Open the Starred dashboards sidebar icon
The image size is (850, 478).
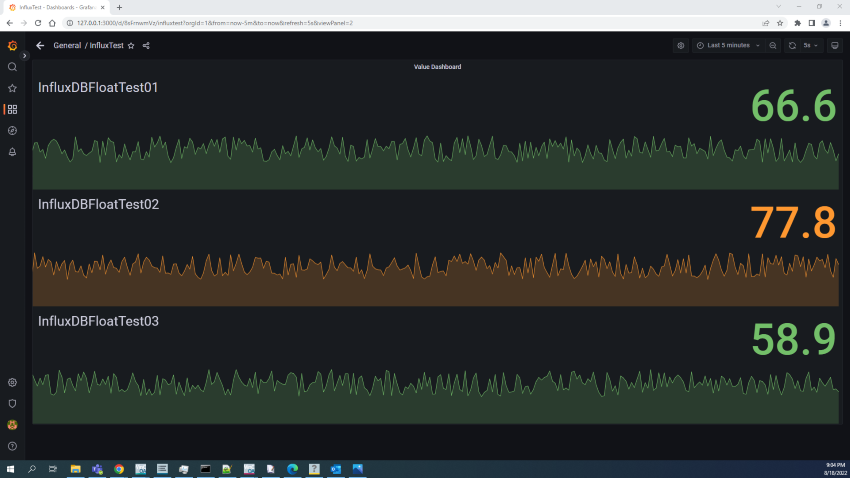click(12, 88)
